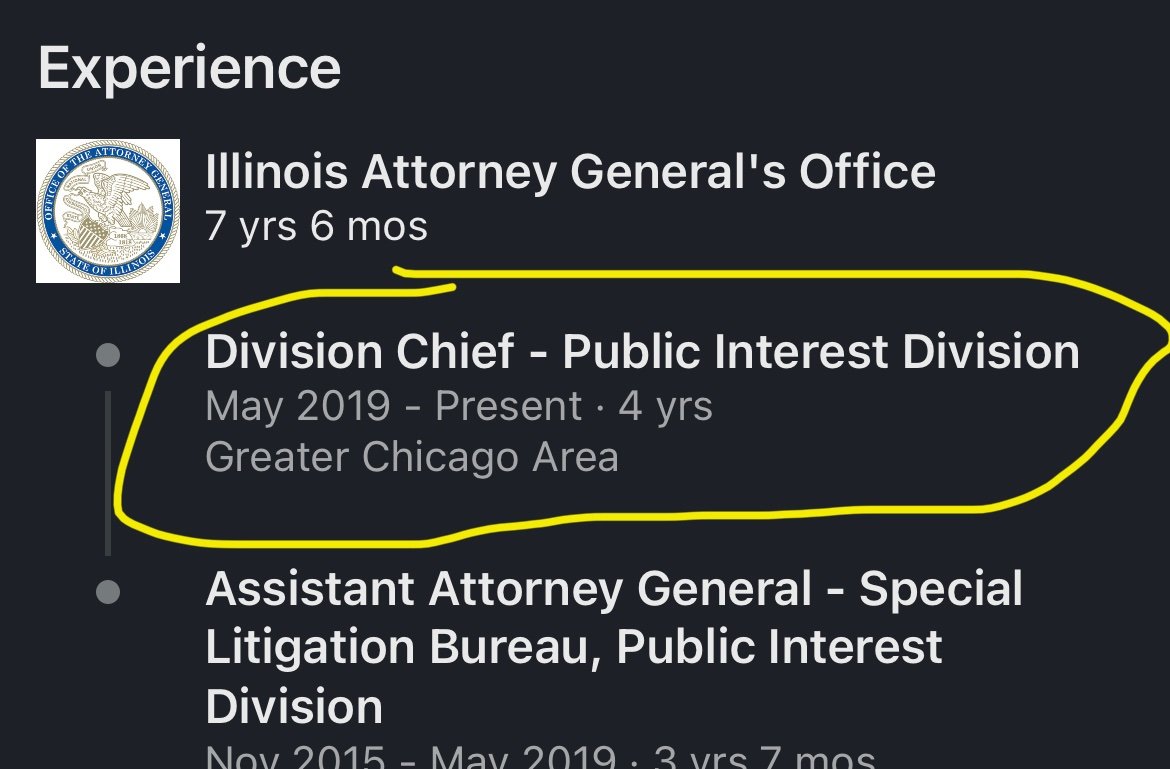Image resolution: width=1170 pixels, height=769 pixels.
Task: Click the "7 yrs 6 mos" total duration text
Action: [316, 226]
